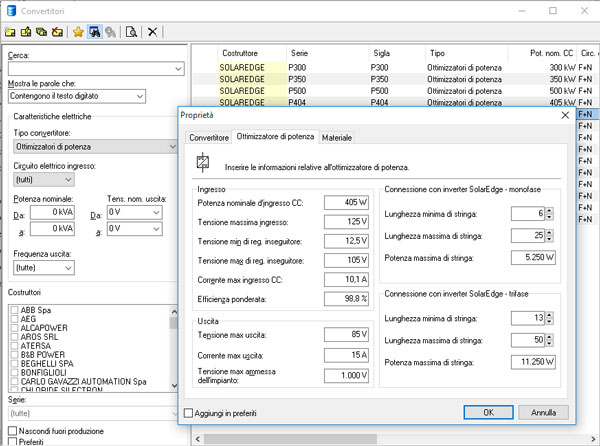Image resolution: width=600 pixels, height=446 pixels.
Task: Enable Nascondi fuori produzione checkbox
Action: point(13,431)
